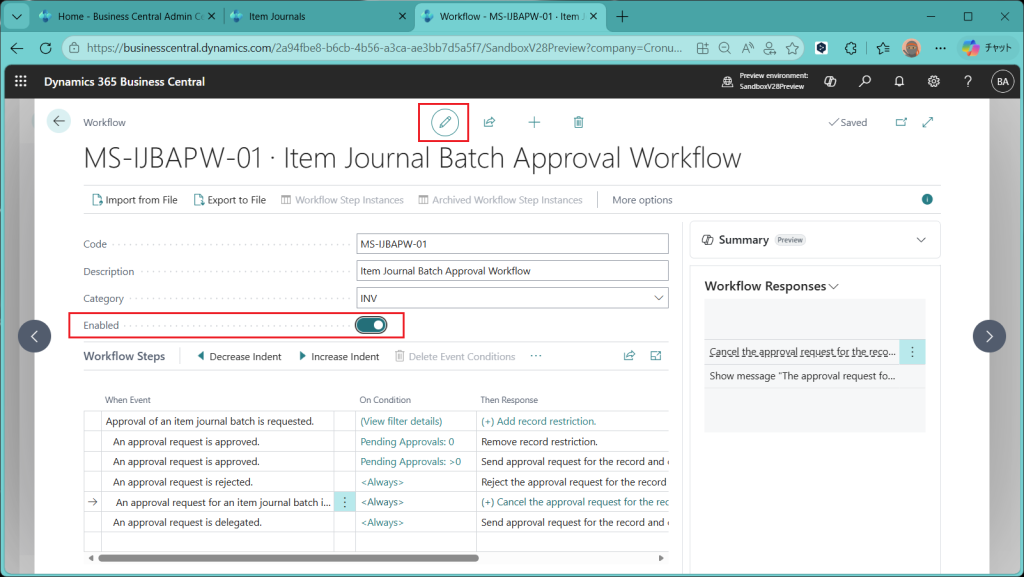Click the expand page arrows icon
Image resolution: width=1024 pixels, height=577 pixels.
928,122
